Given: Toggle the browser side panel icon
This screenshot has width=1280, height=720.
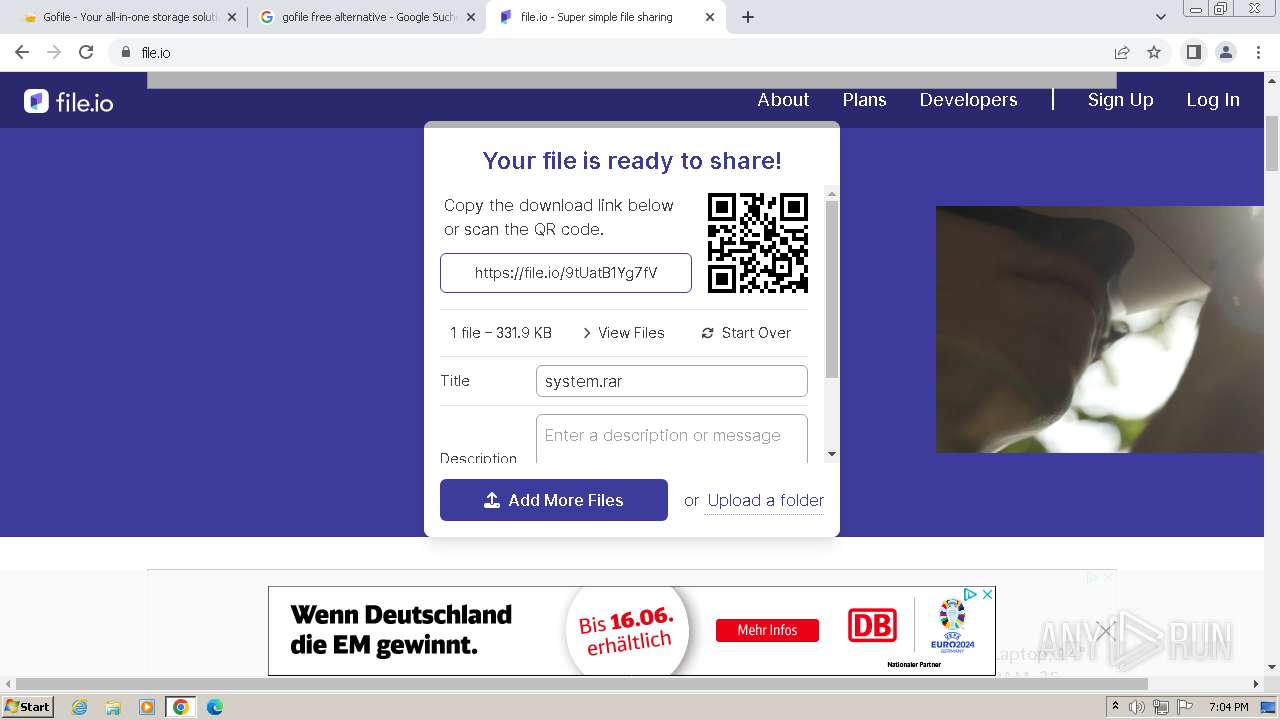Looking at the screenshot, I should (x=1193, y=52).
